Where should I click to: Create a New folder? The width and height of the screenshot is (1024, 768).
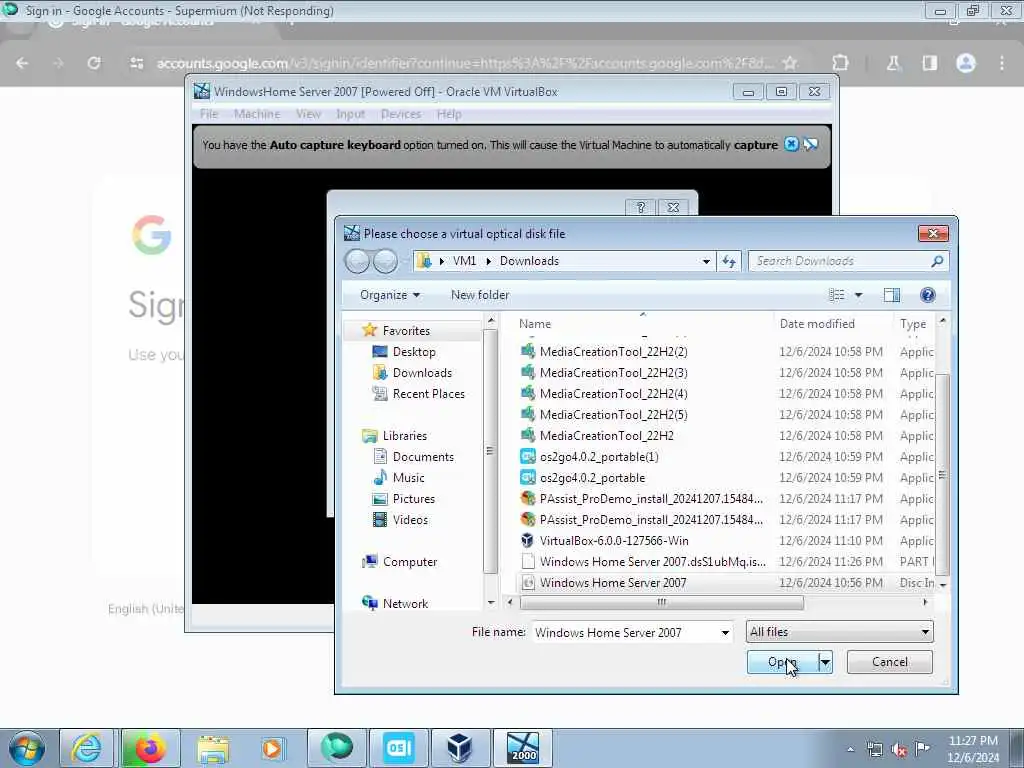[480, 295]
